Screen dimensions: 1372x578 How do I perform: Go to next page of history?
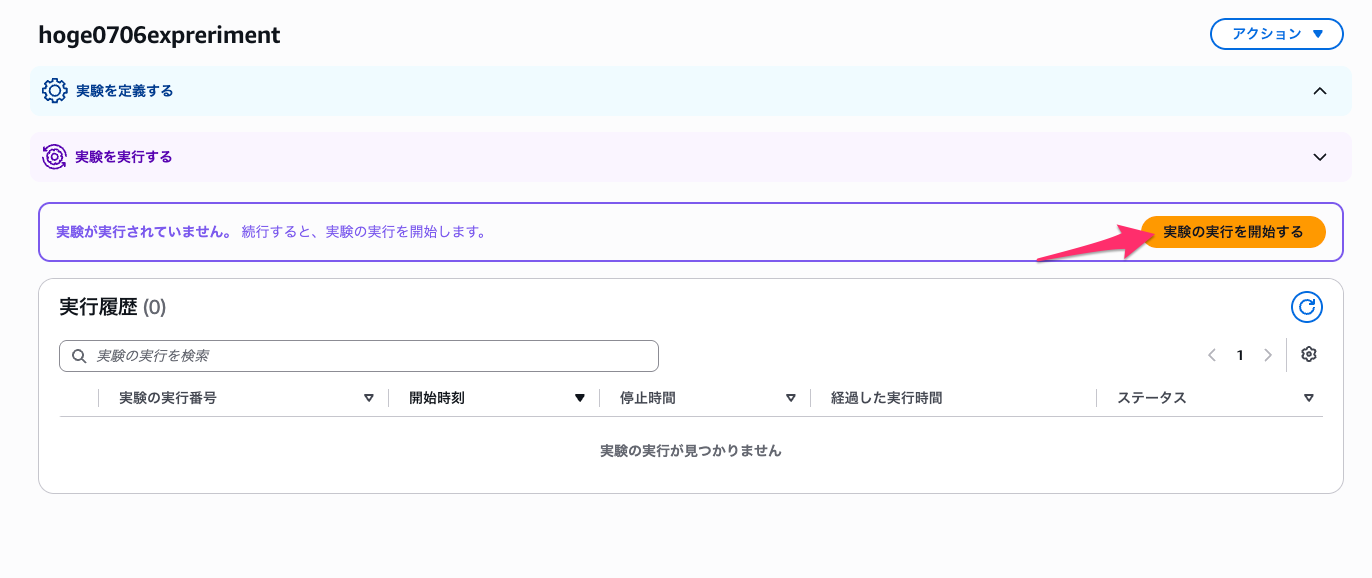tap(1268, 355)
